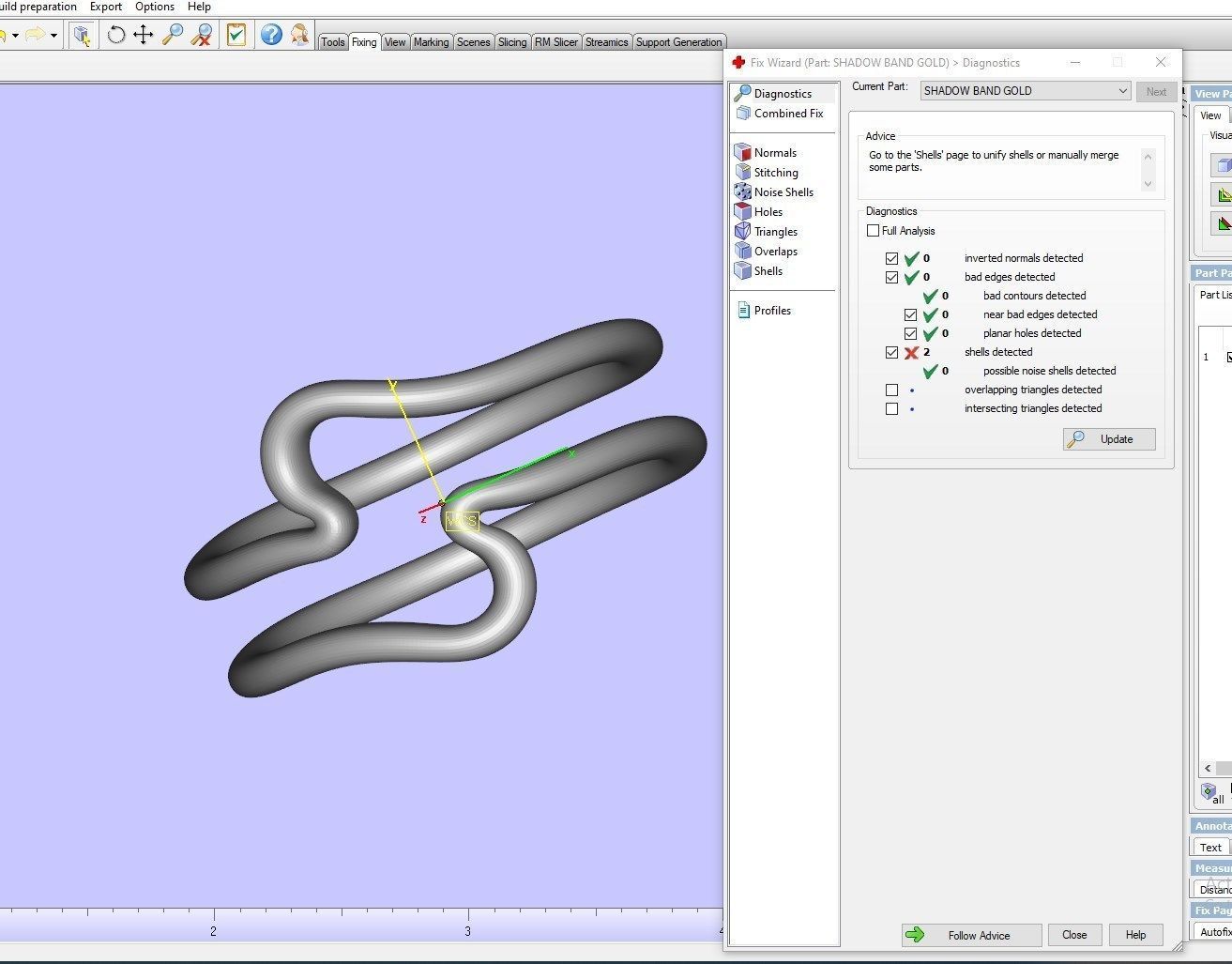Go to Normals repair page
Image resolution: width=1232 pixels, height=964 pixels.
coord(775,153)
